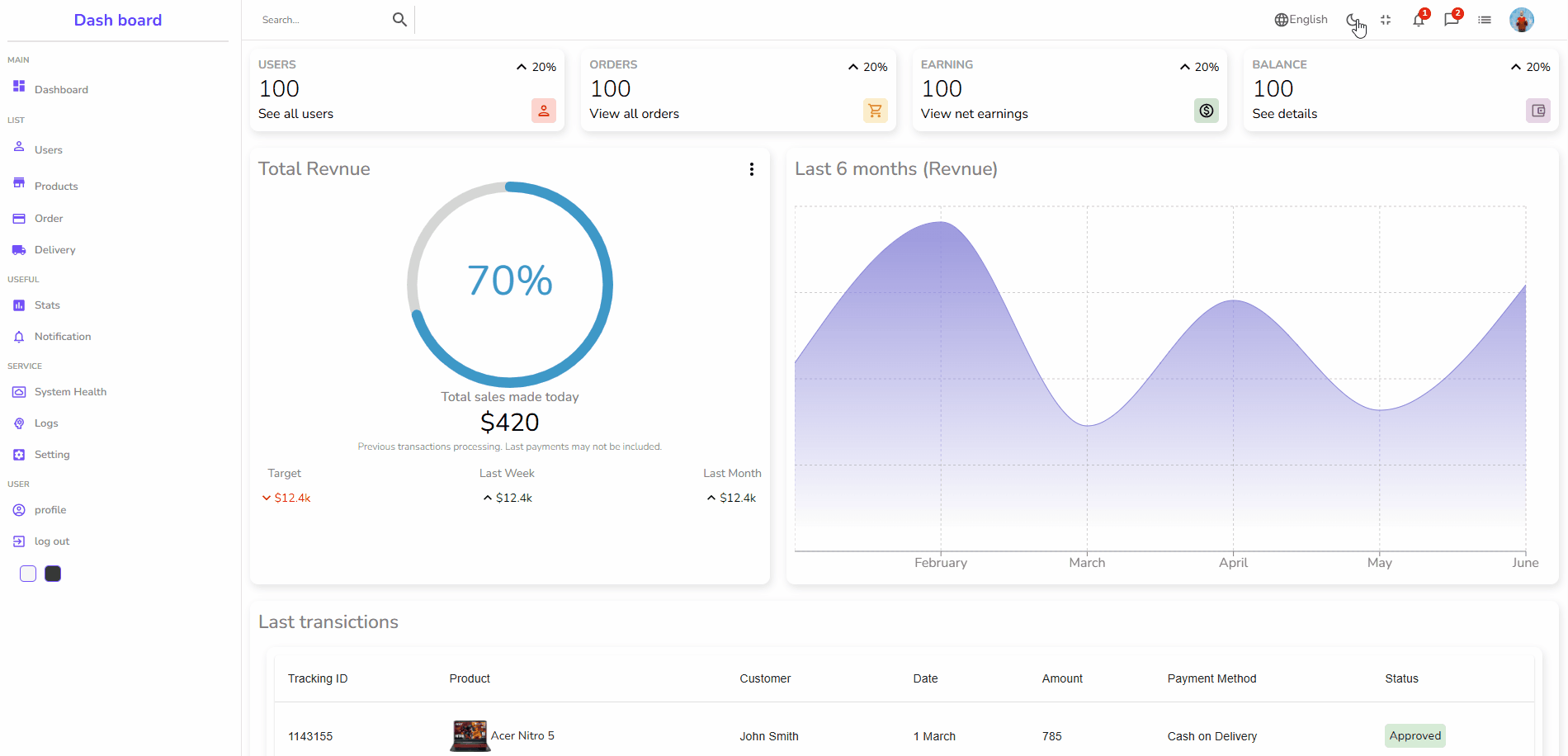Click the Tracking ID column header

(318, 678)
